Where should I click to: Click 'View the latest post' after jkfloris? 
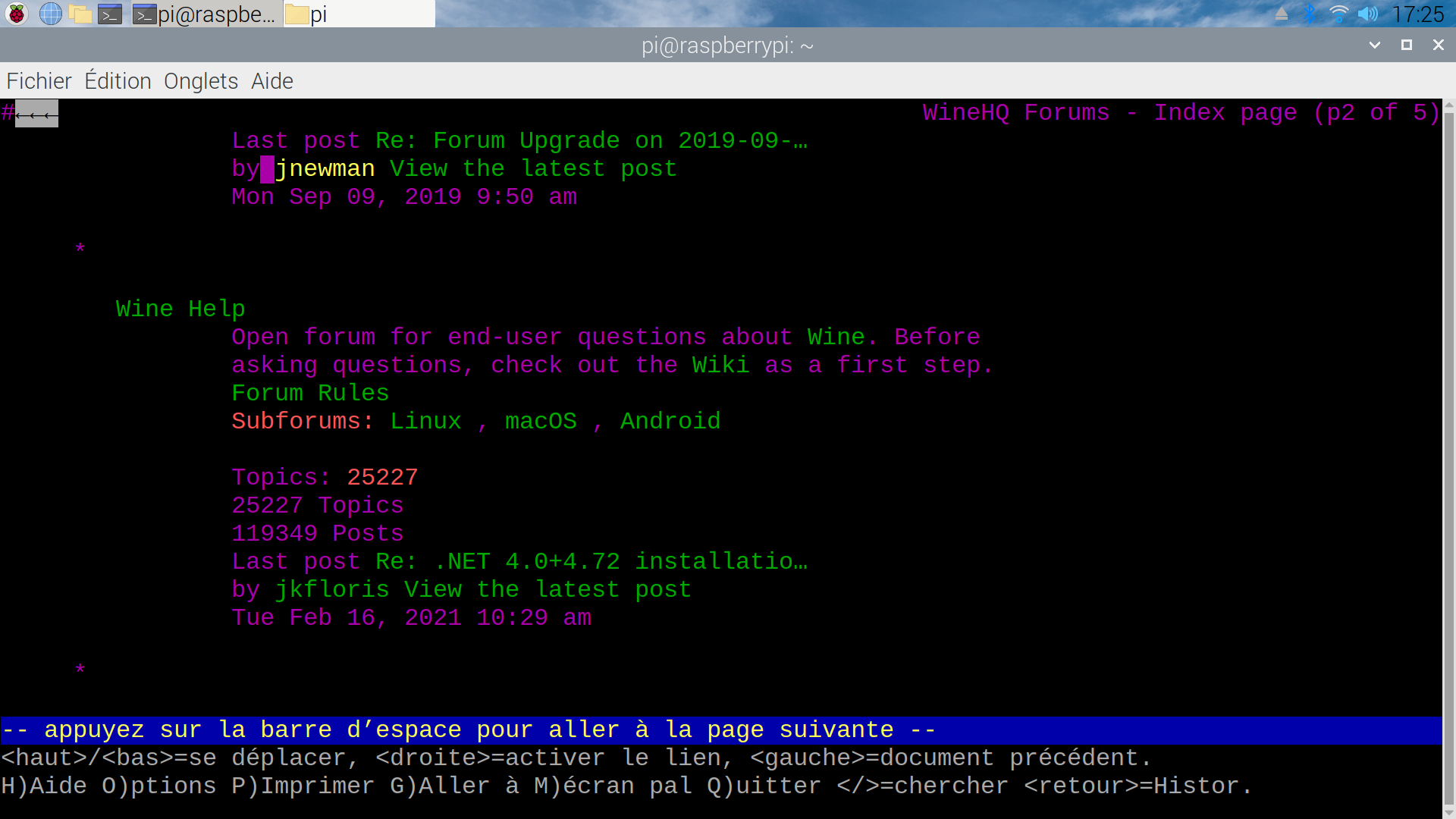tap(548, 589)
